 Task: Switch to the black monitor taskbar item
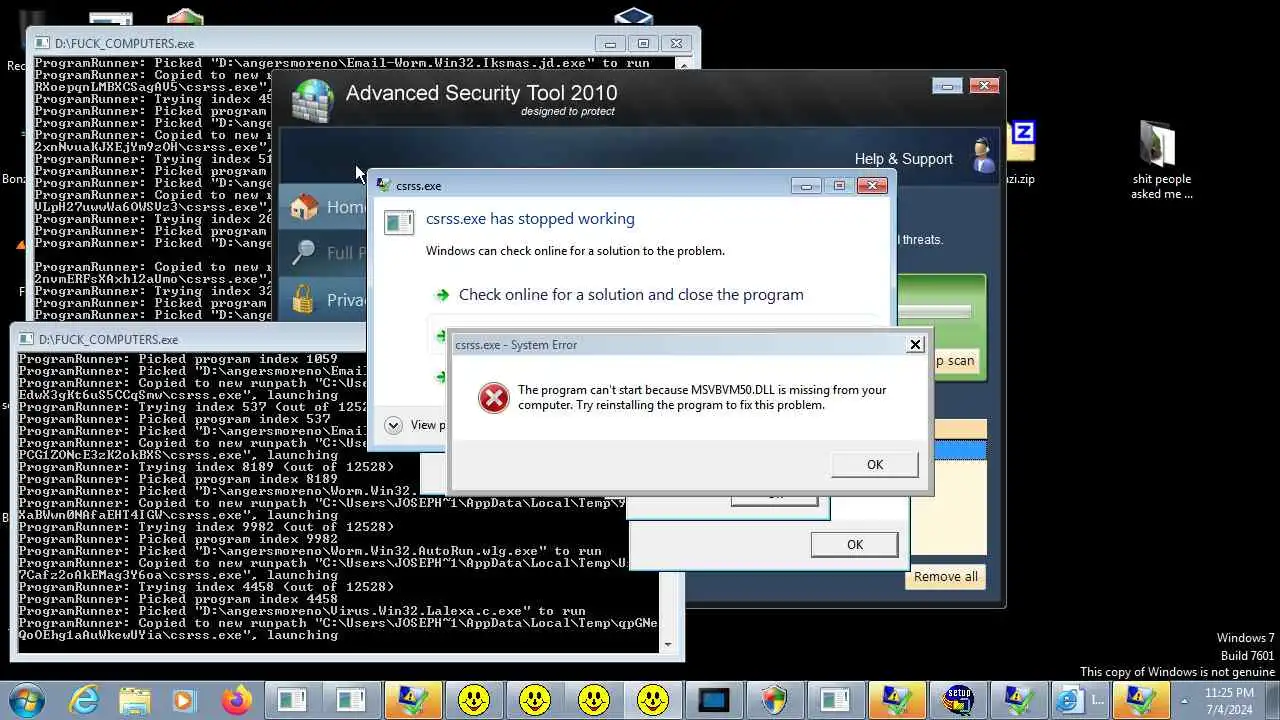click(713, 700)
